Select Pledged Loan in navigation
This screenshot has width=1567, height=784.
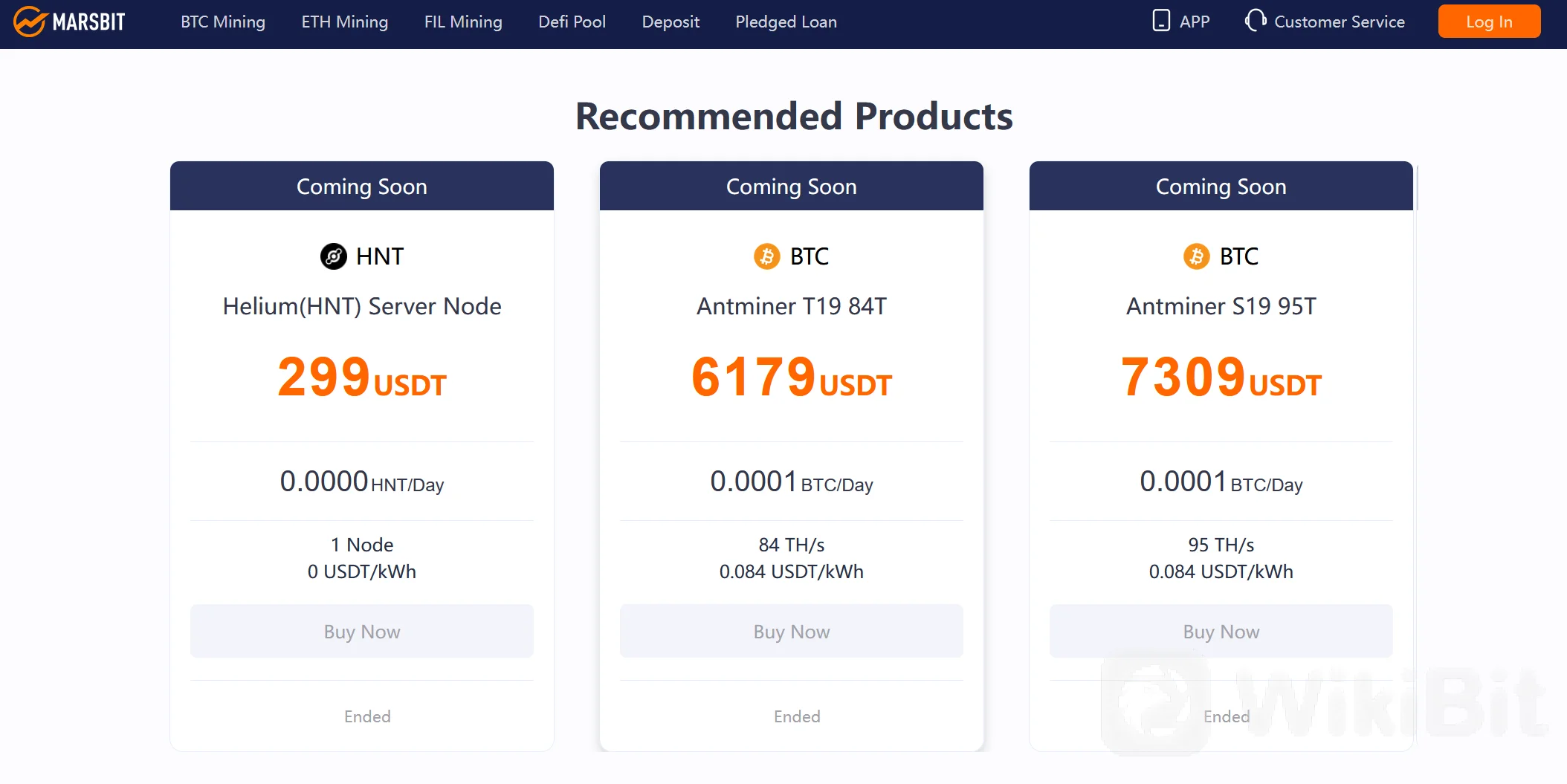786,22
